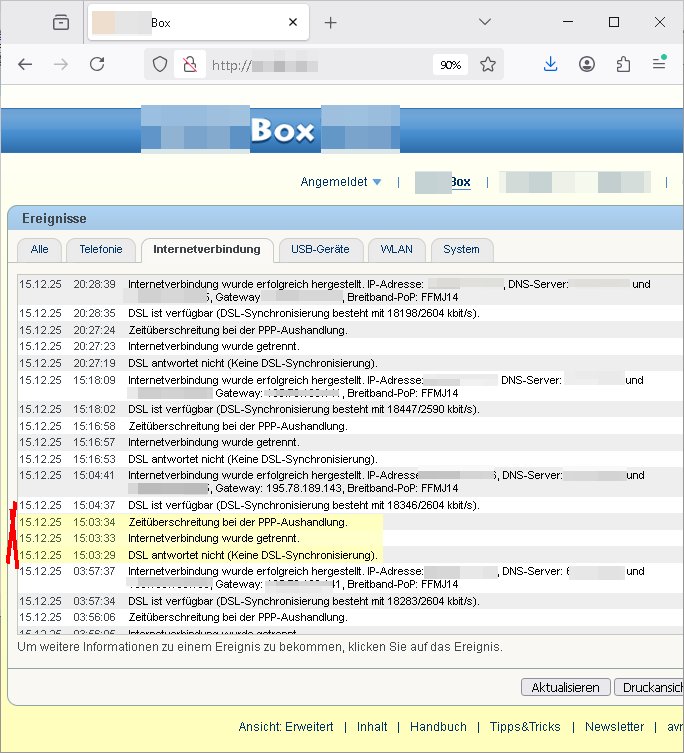Open a new browser tab
The image size is (684, 753).
pyautogui.click(x=331, y=22)
